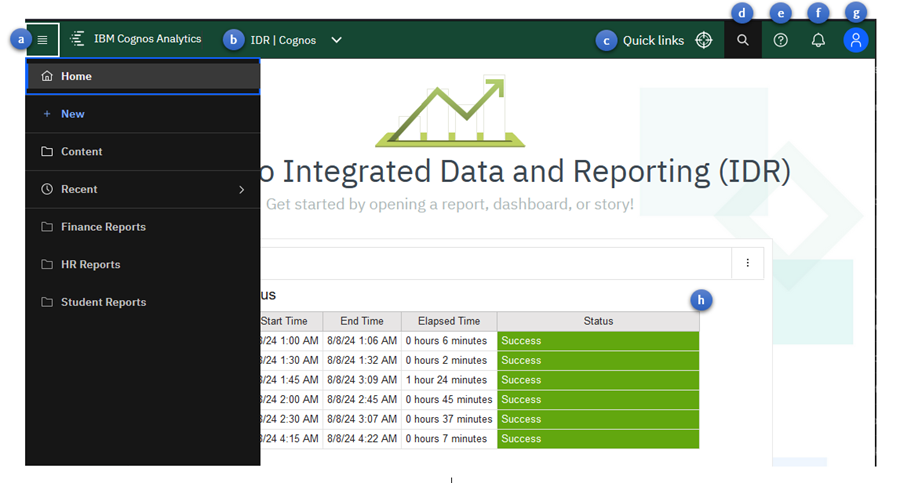Image resolution: width=900 pixels, height=483 pixels.
Task: Choose New in the navigation menu
Action: (x=143, y=114)
